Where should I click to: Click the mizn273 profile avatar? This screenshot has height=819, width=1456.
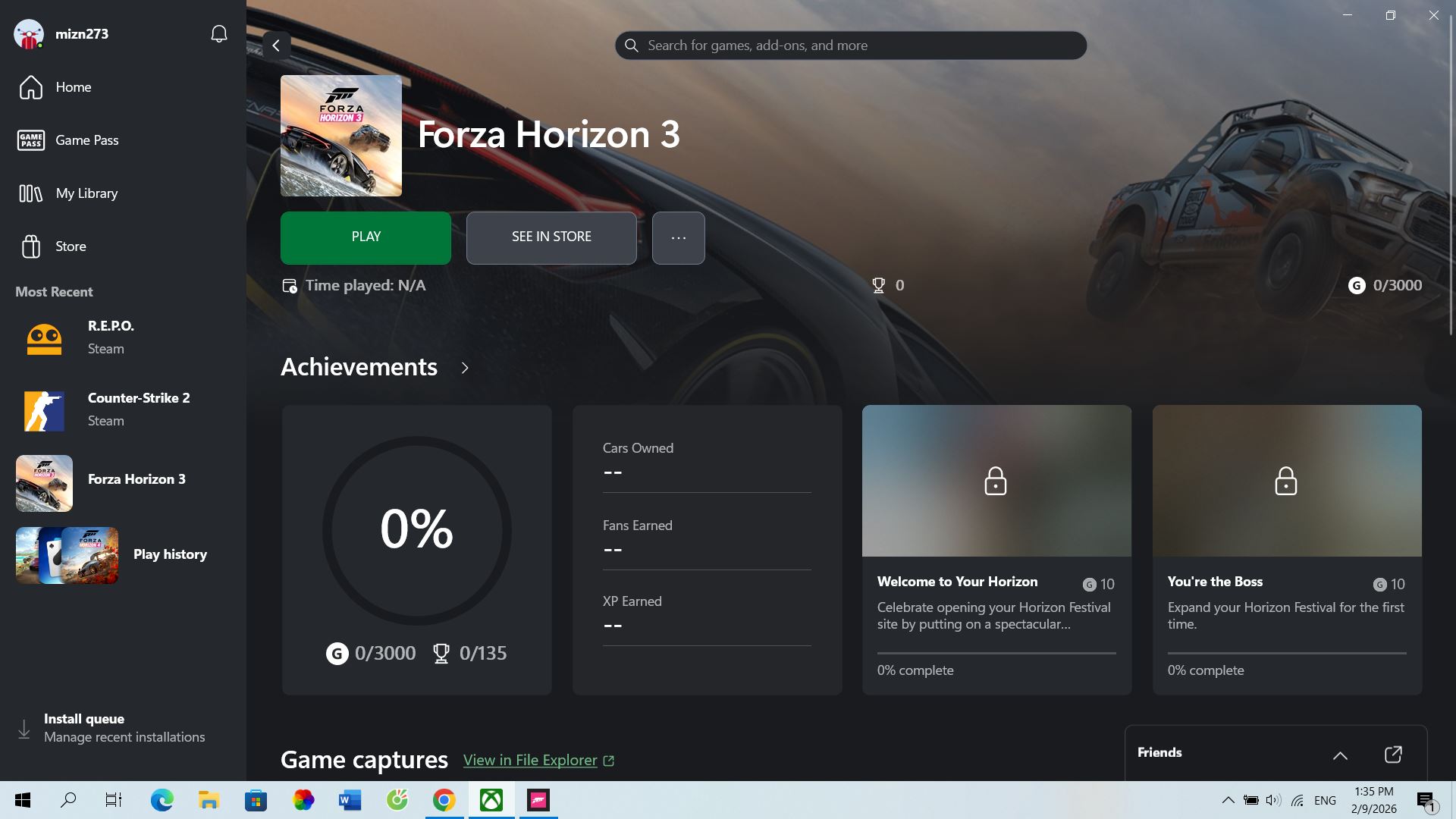click(29, 33)
